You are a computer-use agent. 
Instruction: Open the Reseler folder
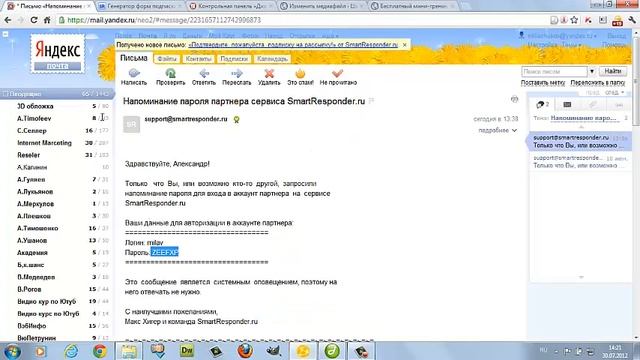tap(29, 155)
